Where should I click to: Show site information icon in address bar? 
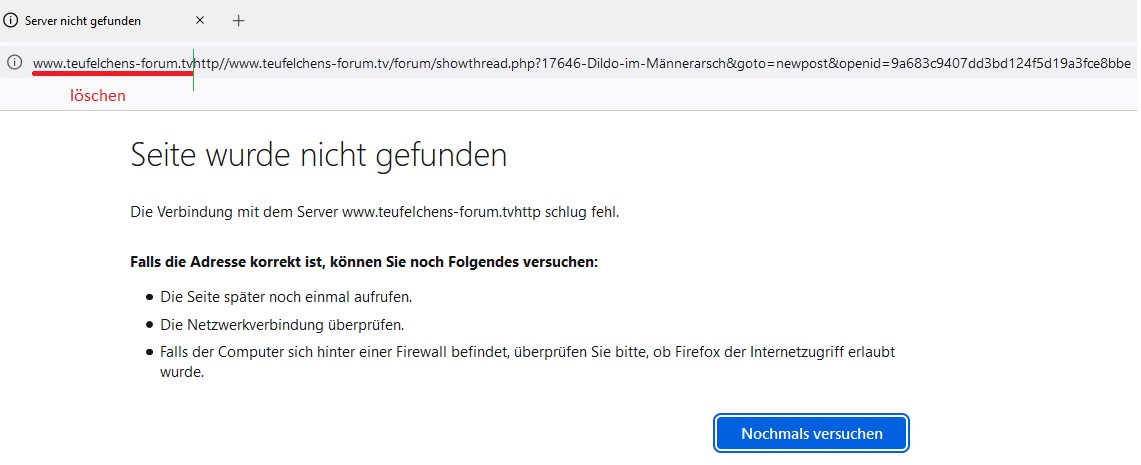14,63
